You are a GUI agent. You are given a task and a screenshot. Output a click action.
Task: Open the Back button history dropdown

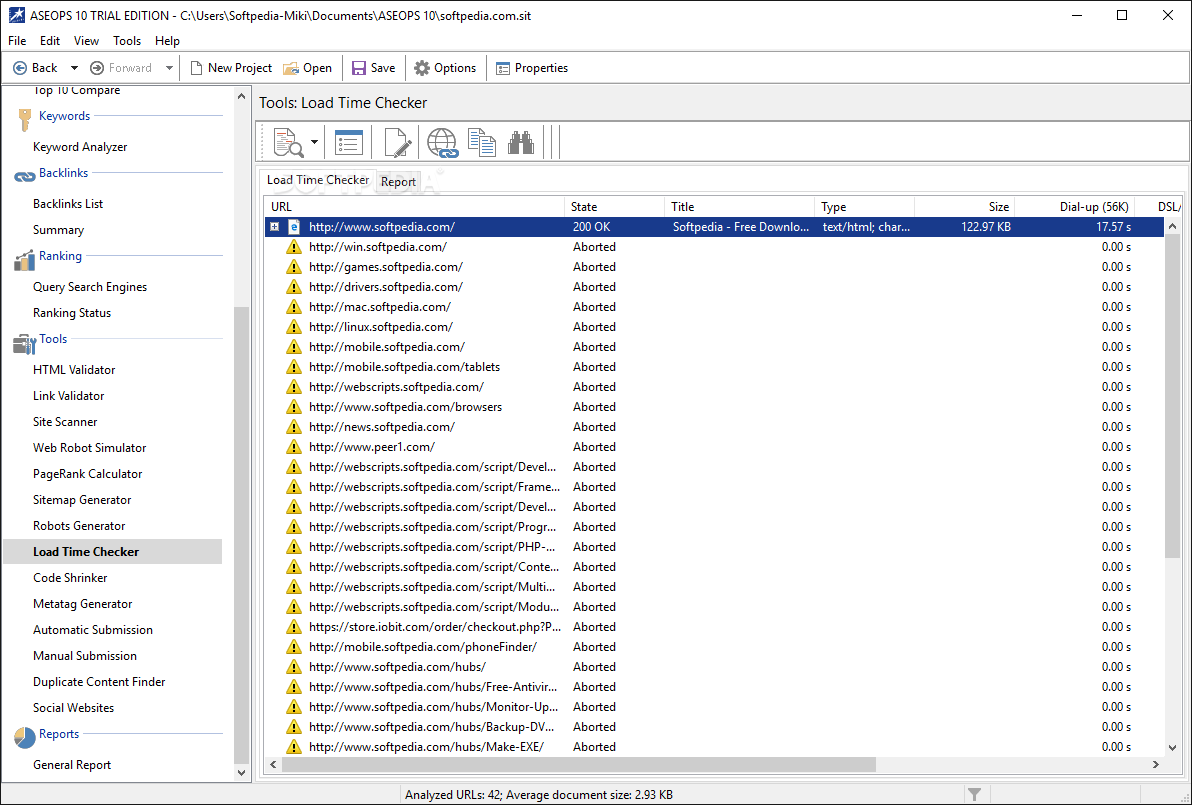click(74, 68)
